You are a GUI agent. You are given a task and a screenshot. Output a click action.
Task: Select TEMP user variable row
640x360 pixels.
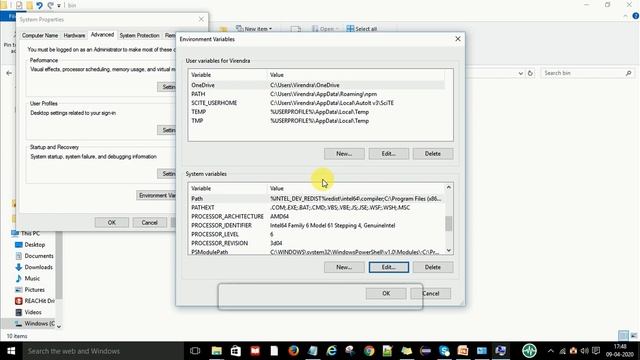pyautogui.click(x=317, y=112)
